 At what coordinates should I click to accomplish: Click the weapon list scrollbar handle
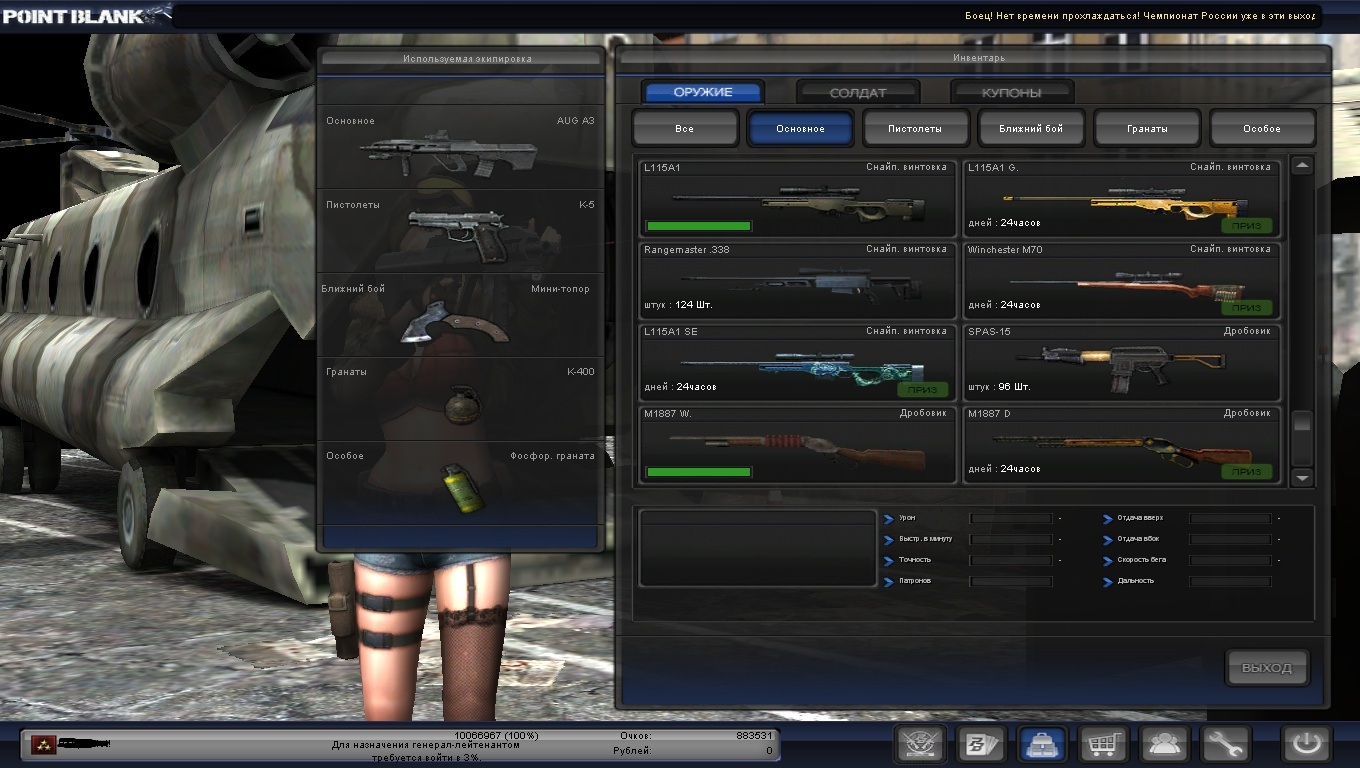1302,423
